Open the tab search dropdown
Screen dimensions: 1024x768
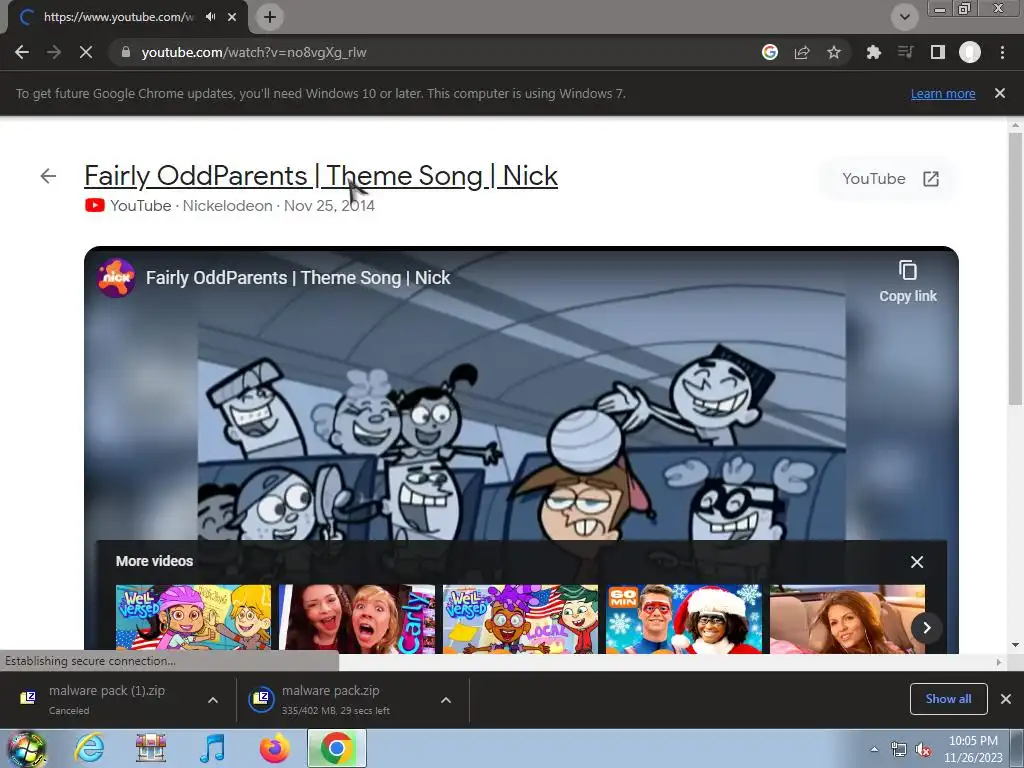[904, 17]
